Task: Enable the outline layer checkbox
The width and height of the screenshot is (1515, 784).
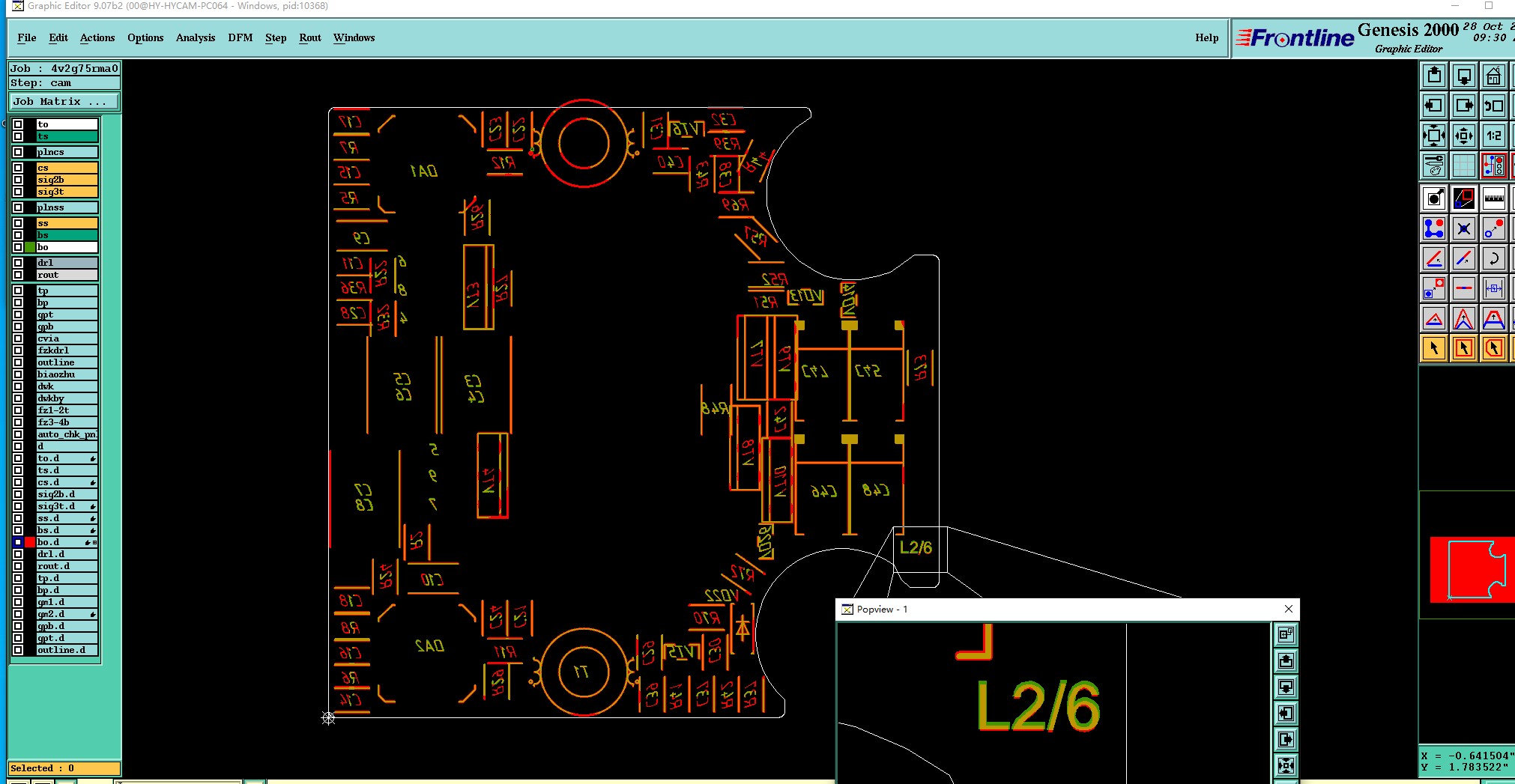Action: pos(18,362)
